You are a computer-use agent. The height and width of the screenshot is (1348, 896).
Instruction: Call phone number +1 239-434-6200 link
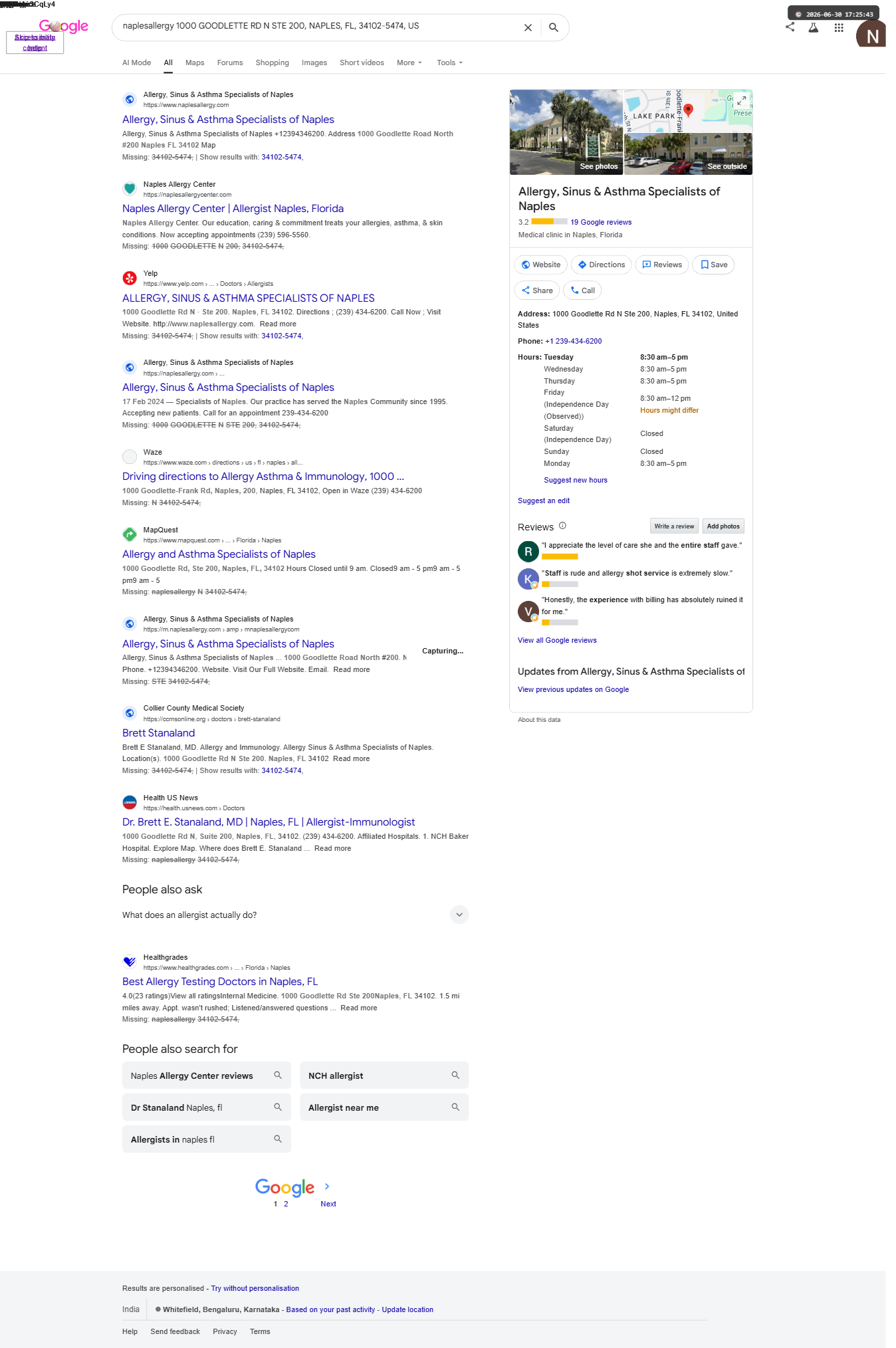point(574,341)
